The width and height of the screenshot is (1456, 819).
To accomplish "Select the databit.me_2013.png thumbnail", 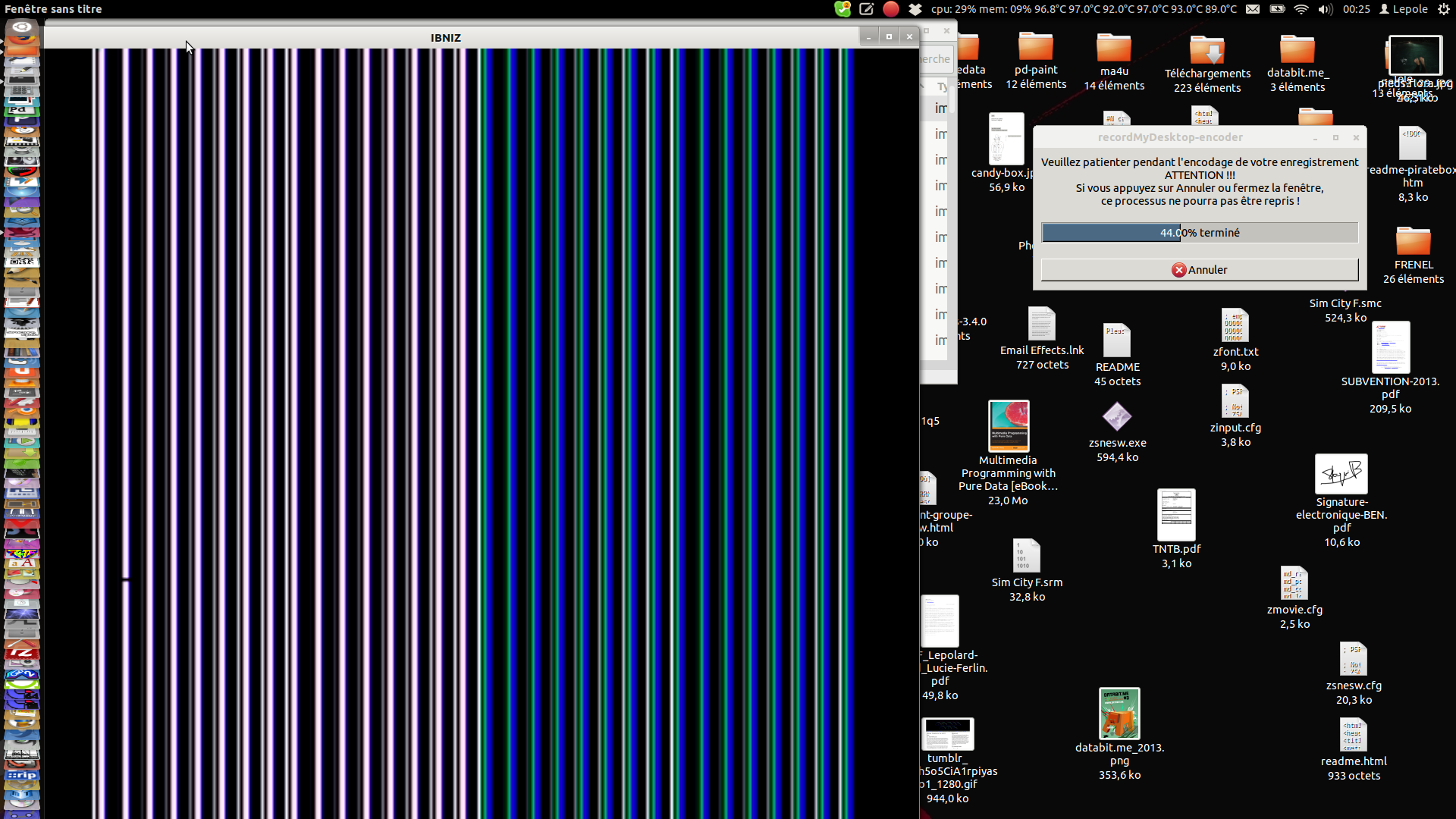I will pyautogui.click(x=1119, y=713).
